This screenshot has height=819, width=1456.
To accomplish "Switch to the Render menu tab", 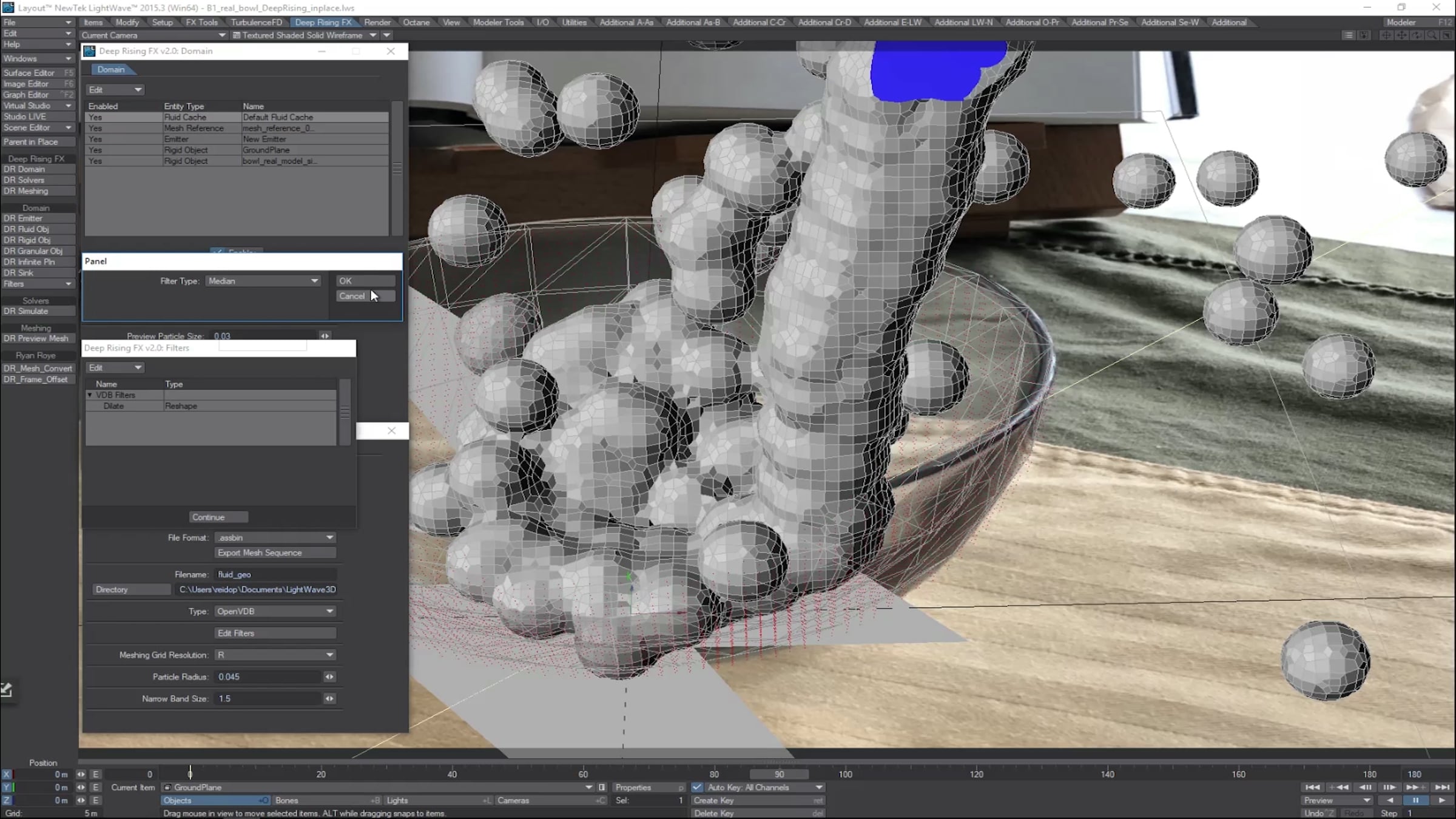I will pos(377,22).
